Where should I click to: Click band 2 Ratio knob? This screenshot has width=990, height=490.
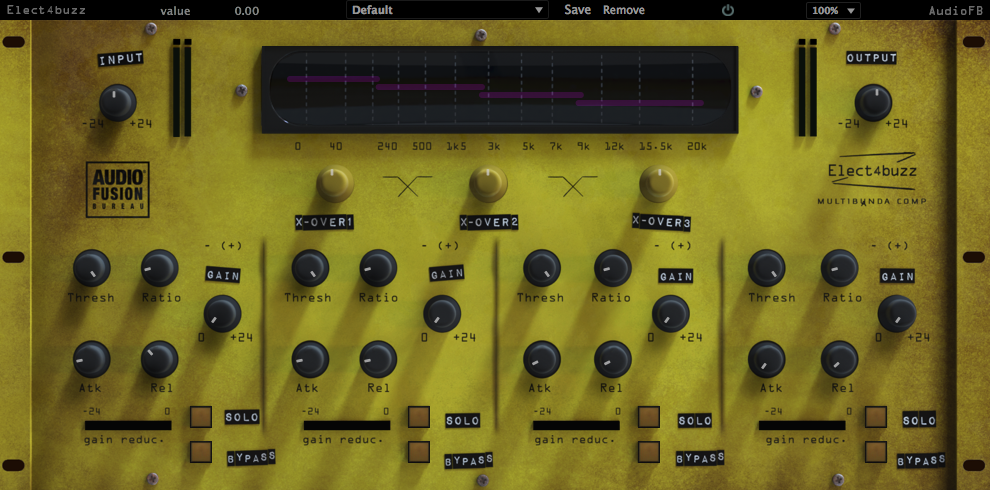pos(378,268)
